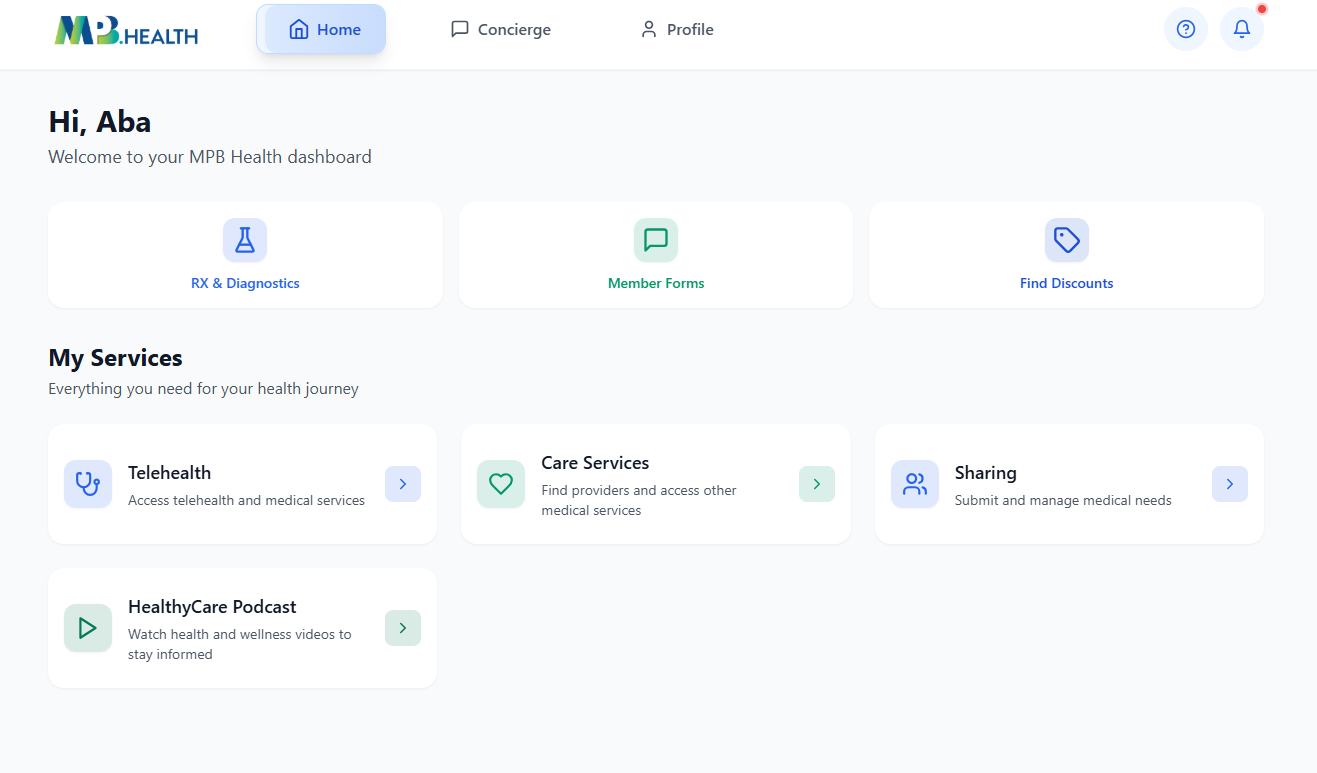Click the Sharing people icon
This screenshot has height=773, width=1317.
pos(914,484)
